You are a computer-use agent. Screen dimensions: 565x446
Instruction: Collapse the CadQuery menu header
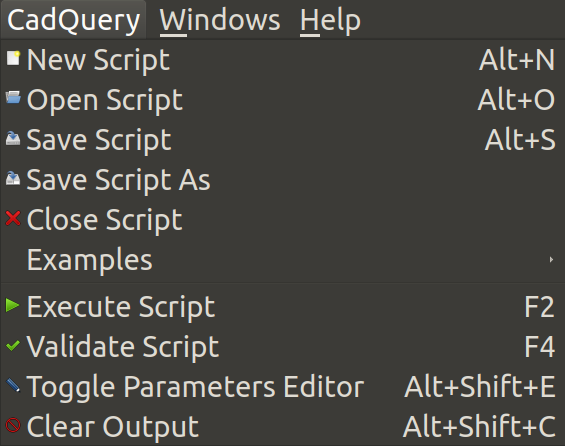[x=74, y=20]
